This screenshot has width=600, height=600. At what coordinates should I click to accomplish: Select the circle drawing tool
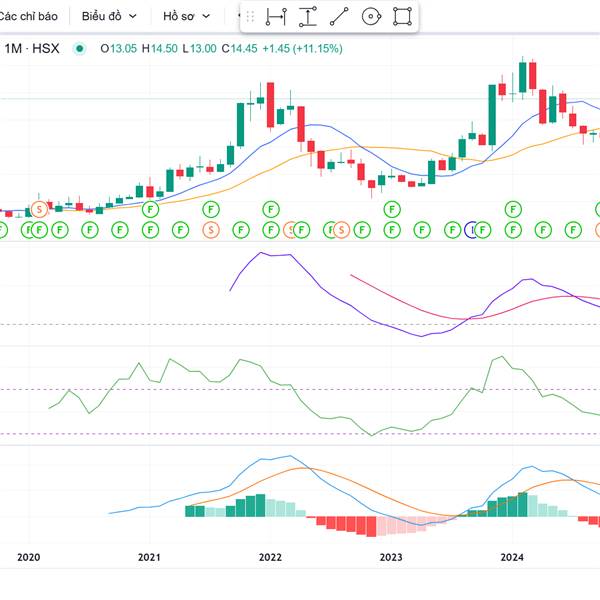click(371, 17)
